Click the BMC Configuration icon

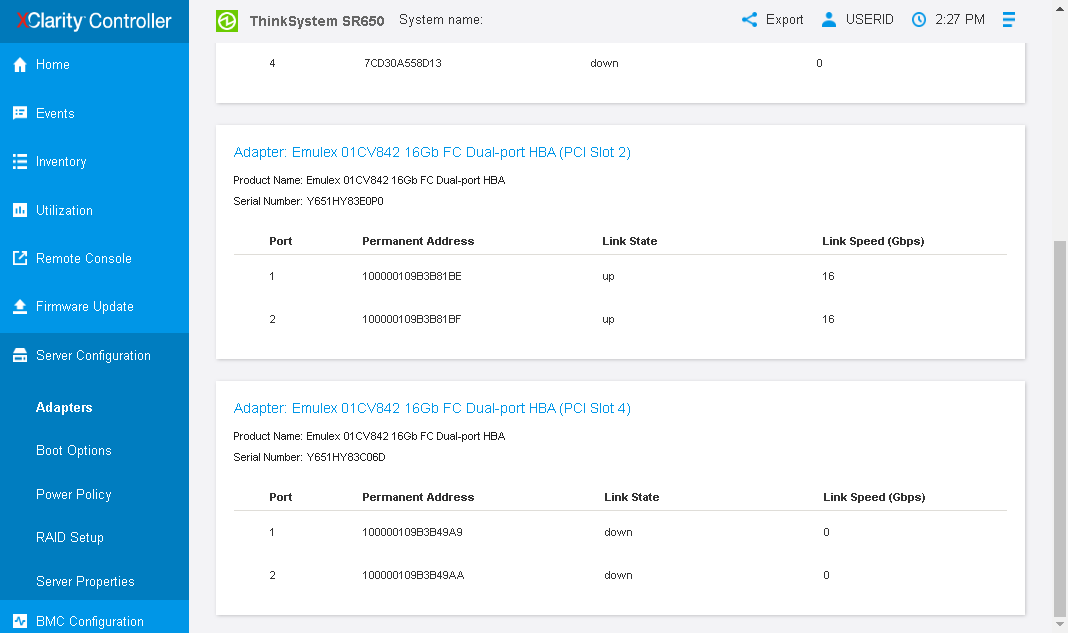(x=19, y=621)
